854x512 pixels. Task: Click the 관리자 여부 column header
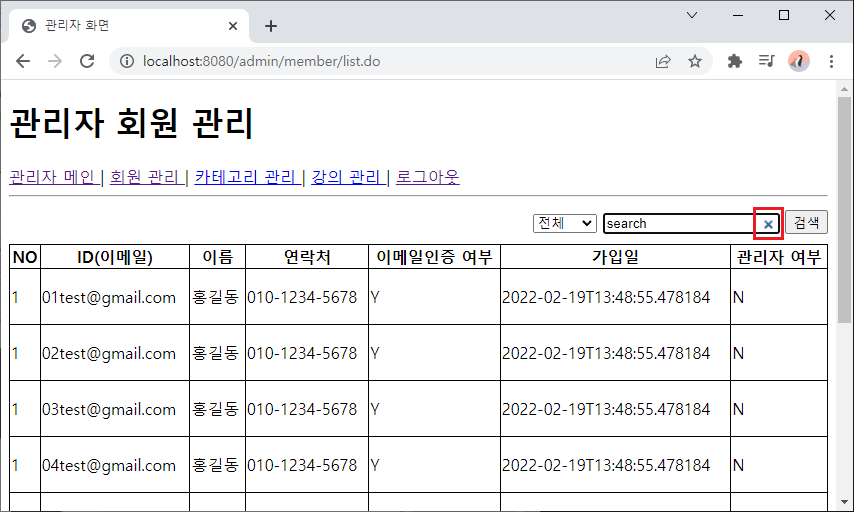point(779,257)
